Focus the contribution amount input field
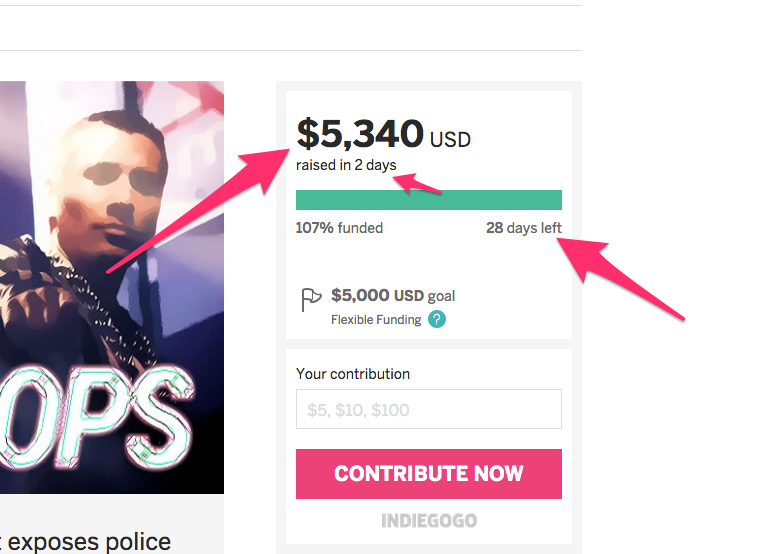Screen dimensions: 767x554 (428, 409)
